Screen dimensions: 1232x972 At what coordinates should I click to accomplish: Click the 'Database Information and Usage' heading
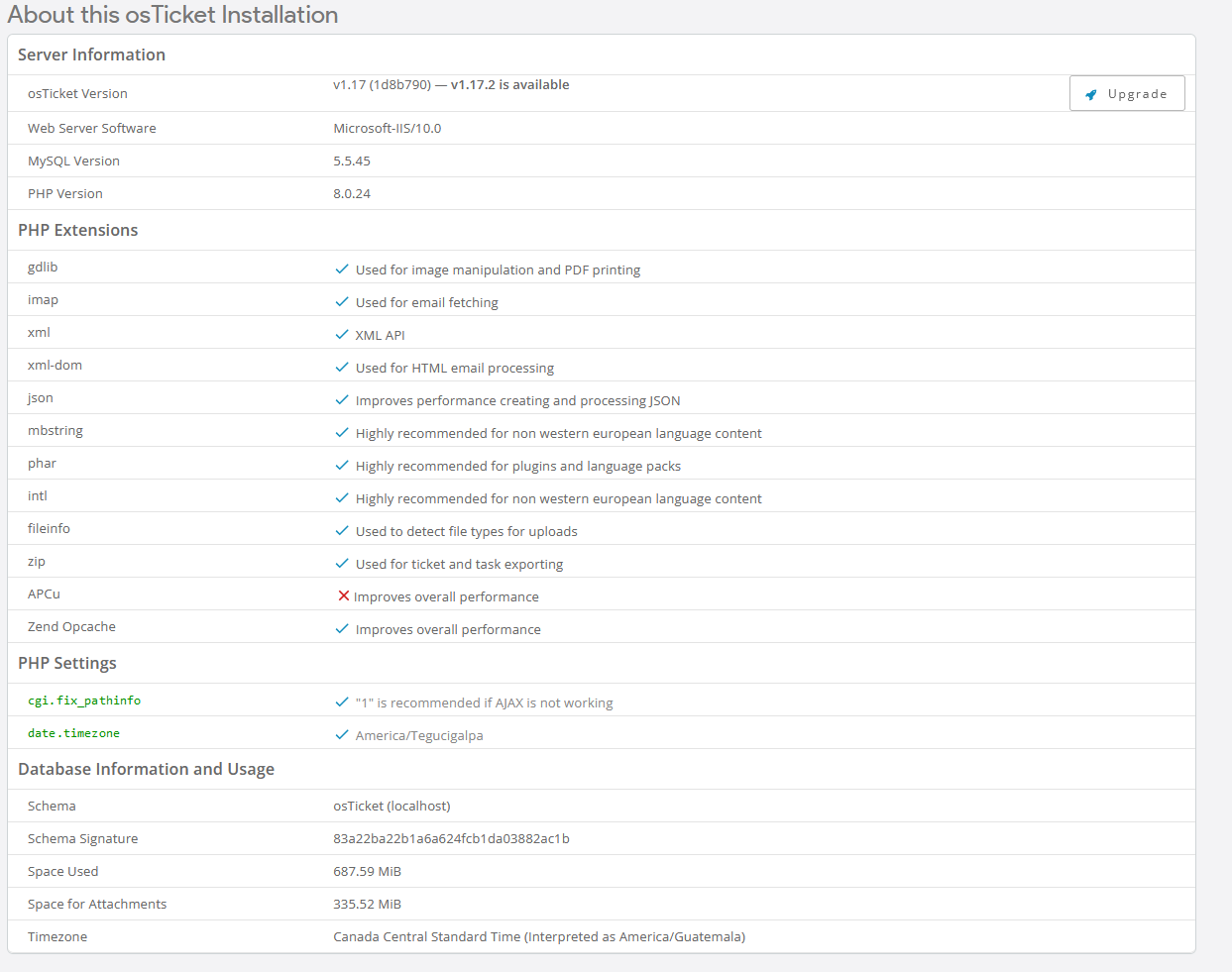tap(146, 769)
